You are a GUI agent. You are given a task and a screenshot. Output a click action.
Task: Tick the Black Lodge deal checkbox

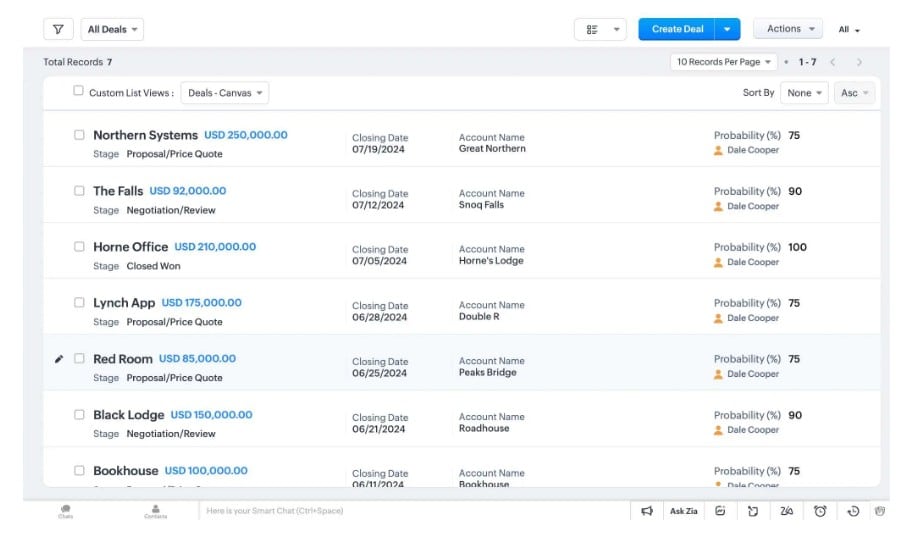coord(79,414)
